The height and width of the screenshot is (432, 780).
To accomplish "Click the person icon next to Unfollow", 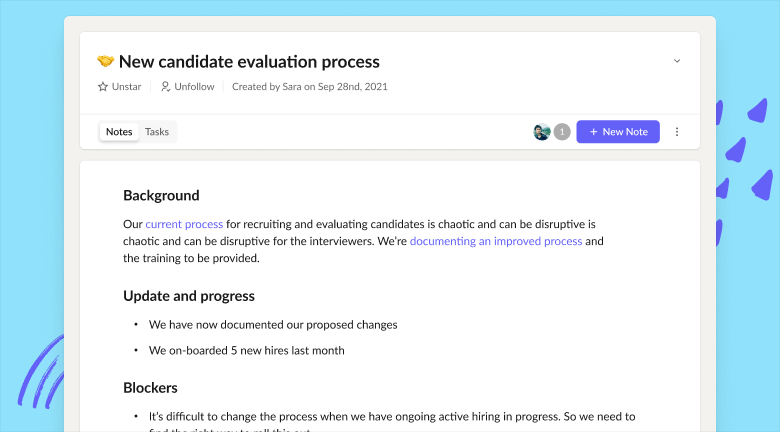I will coord(165,87).
